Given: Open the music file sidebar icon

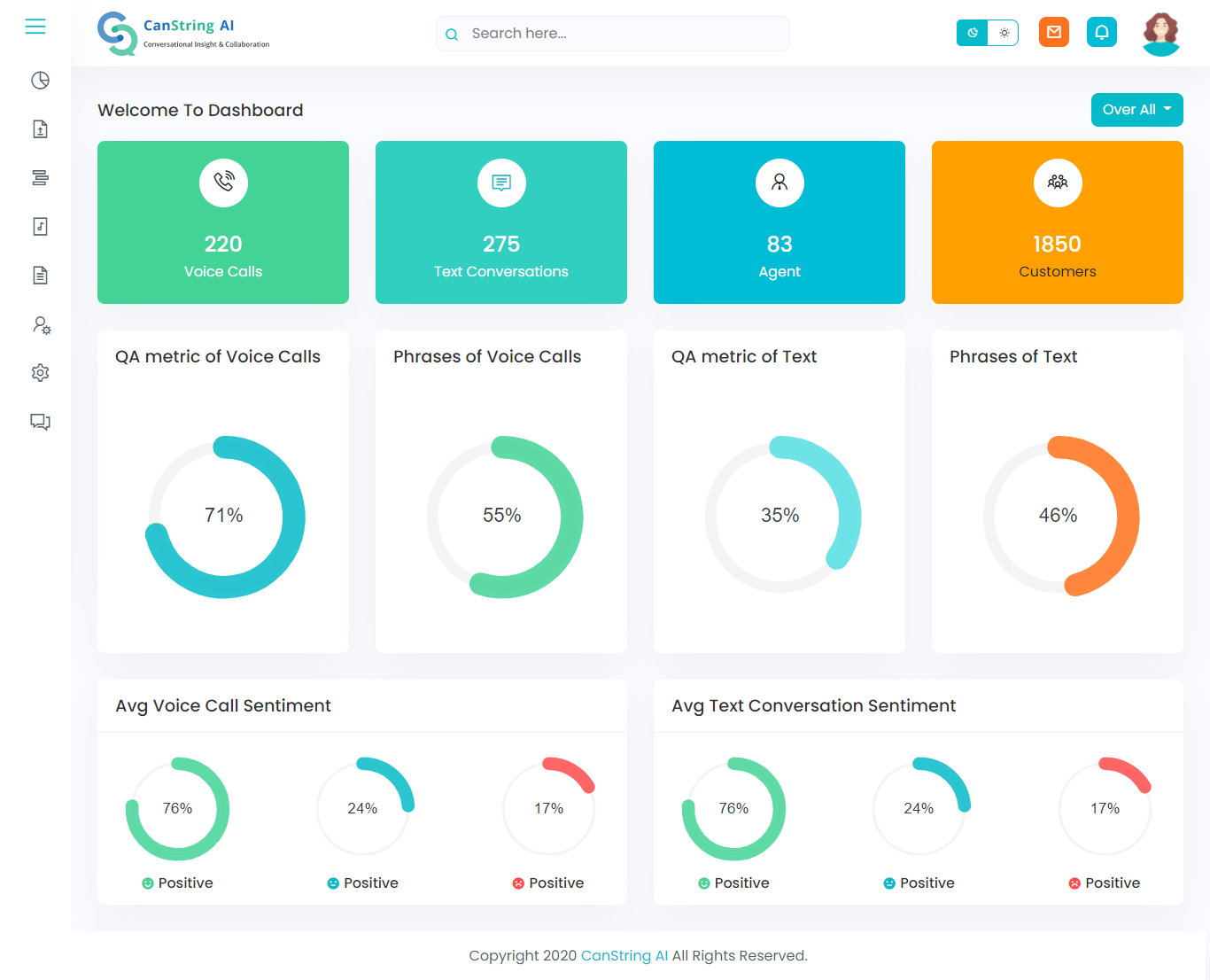Looking at the screenshot, I should [x=40, y=227].
